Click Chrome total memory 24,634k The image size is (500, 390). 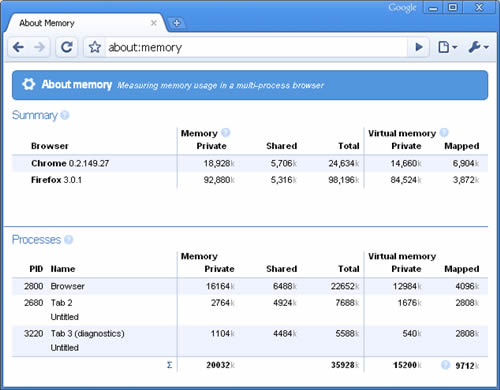tap(344, 163)
